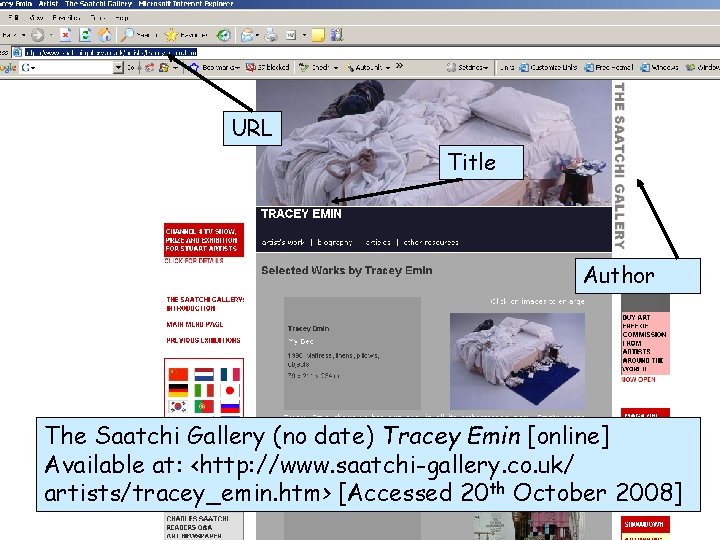720x540 pixels.
Task: Open the Previous Exhibitions link
Action: click(203, 340)
